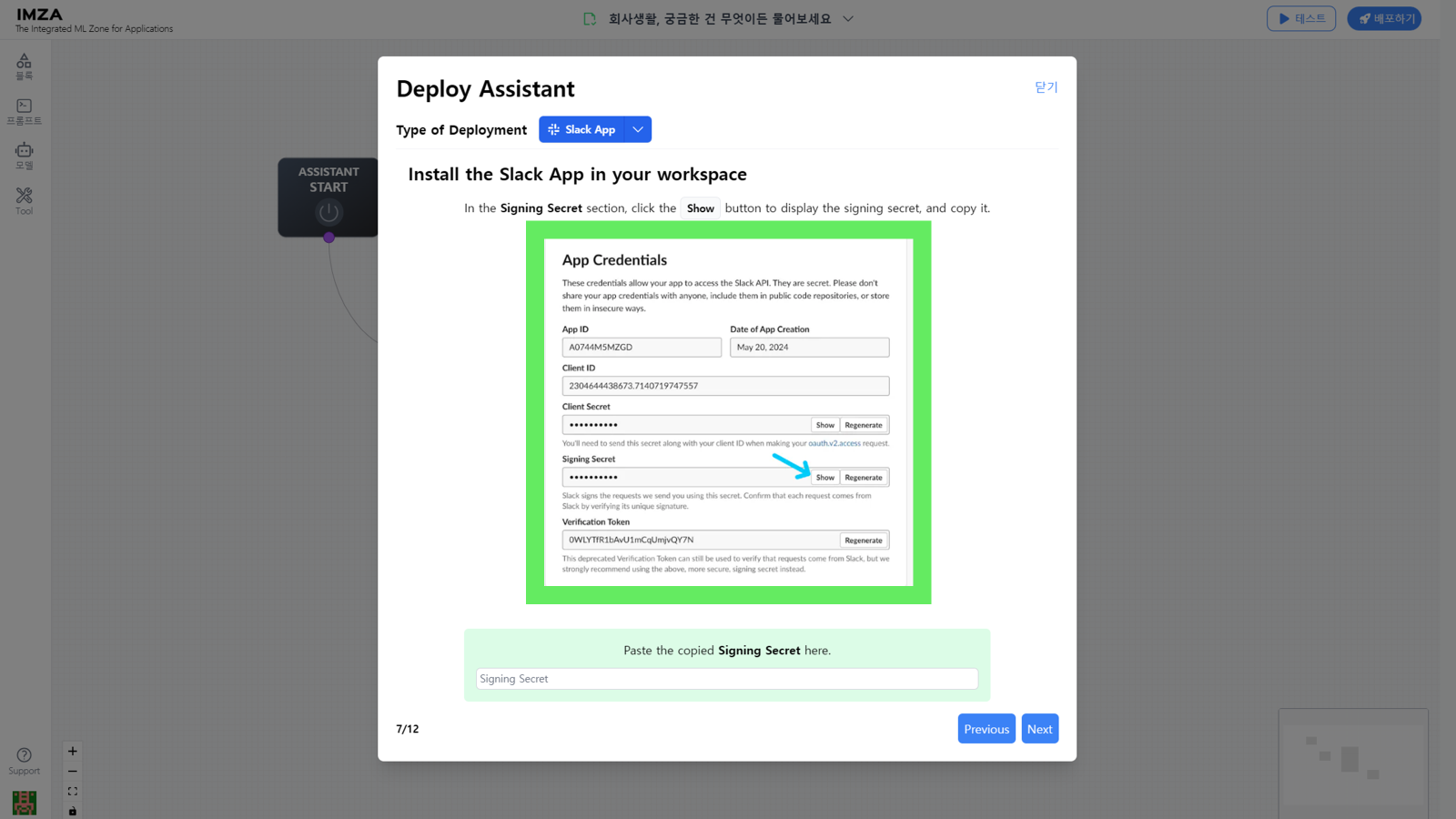1456x819 pixels.
Task: Click the canvas minimap
Action: coord(1353,763)
